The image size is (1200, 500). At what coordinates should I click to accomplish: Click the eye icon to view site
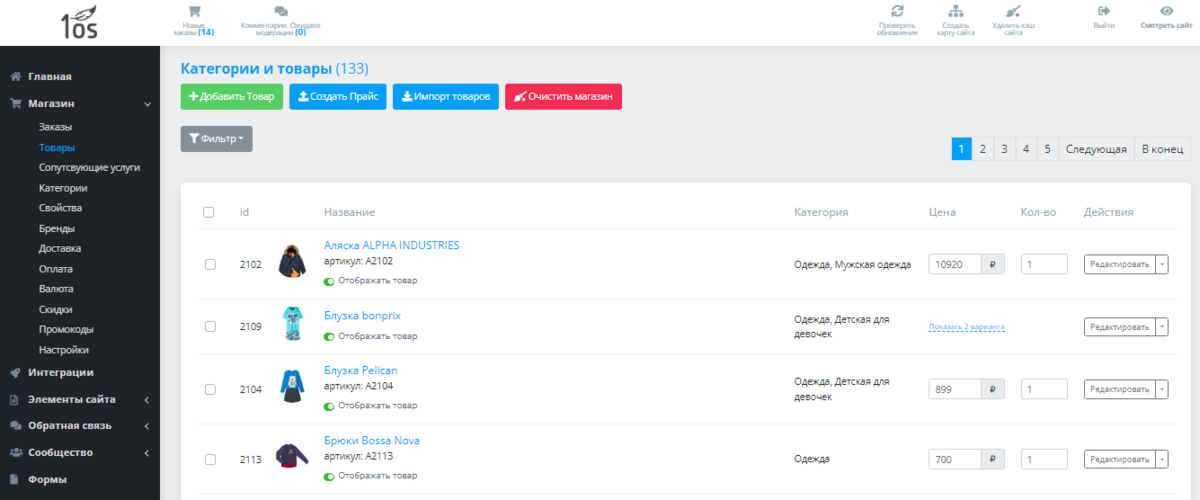(x=1165, y=11)
